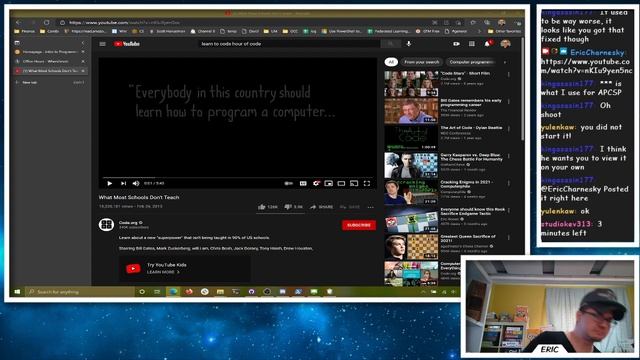Close the Office Hours tab
The image size is (640, 360).
pyautogui.click(x=83, y=61)
